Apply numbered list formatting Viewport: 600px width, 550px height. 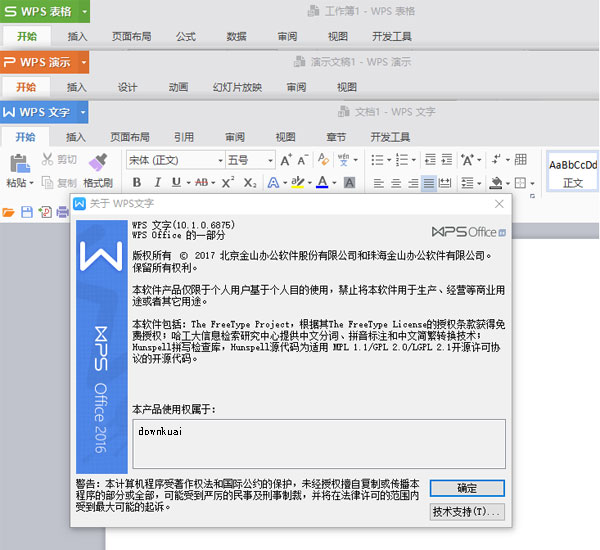pyautogui.click(x=402, y=160)
